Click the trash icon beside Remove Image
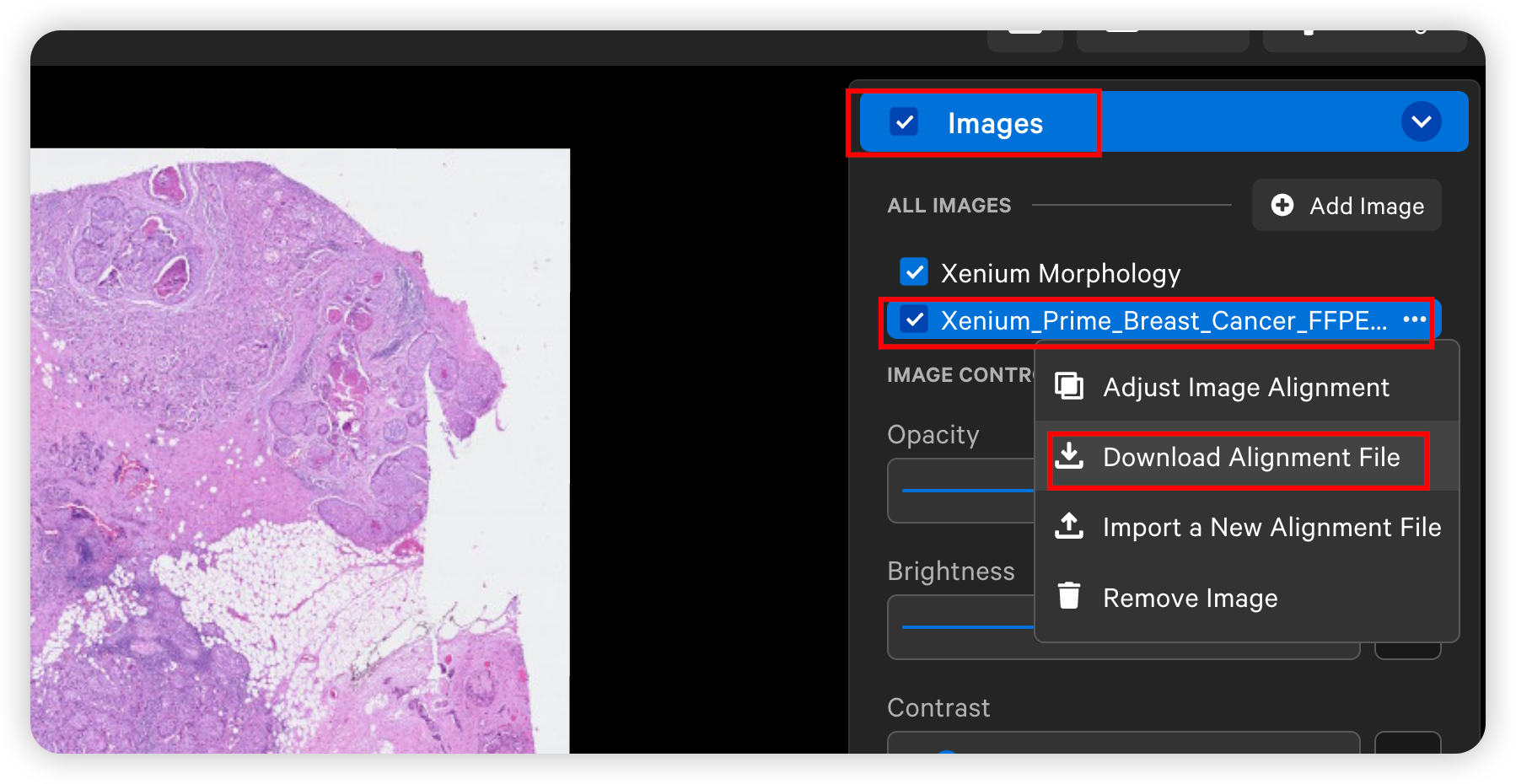 coord(1069,596)
